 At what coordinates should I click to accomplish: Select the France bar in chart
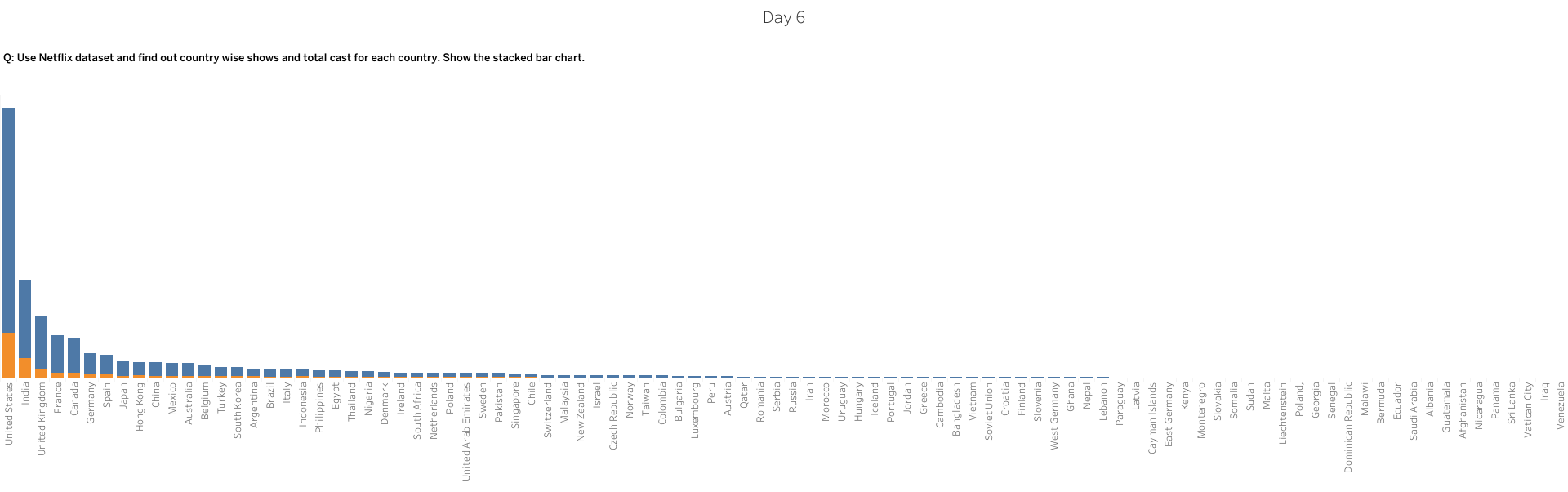57,353
